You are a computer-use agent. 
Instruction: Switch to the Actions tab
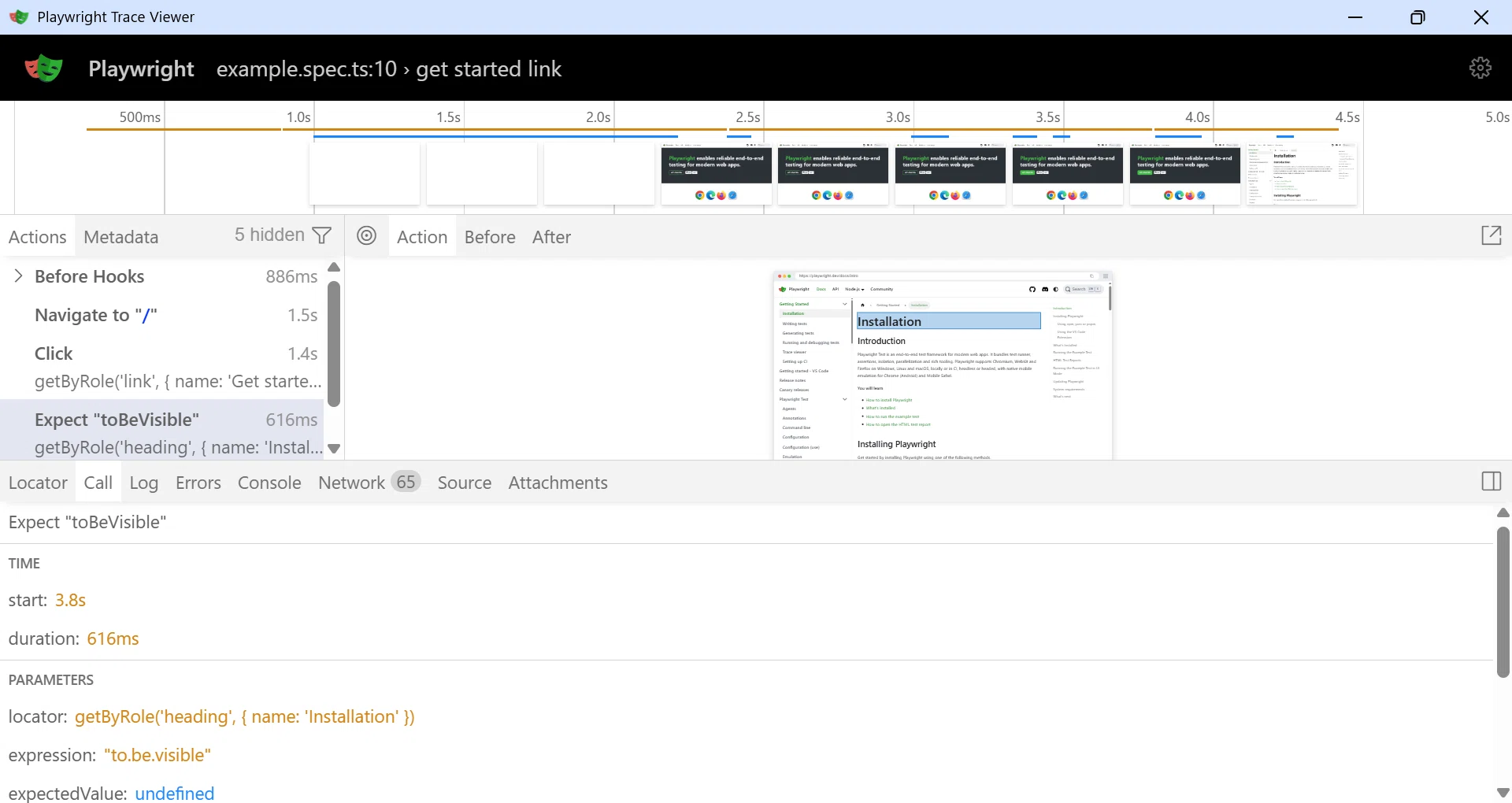(x=37, y=237)
